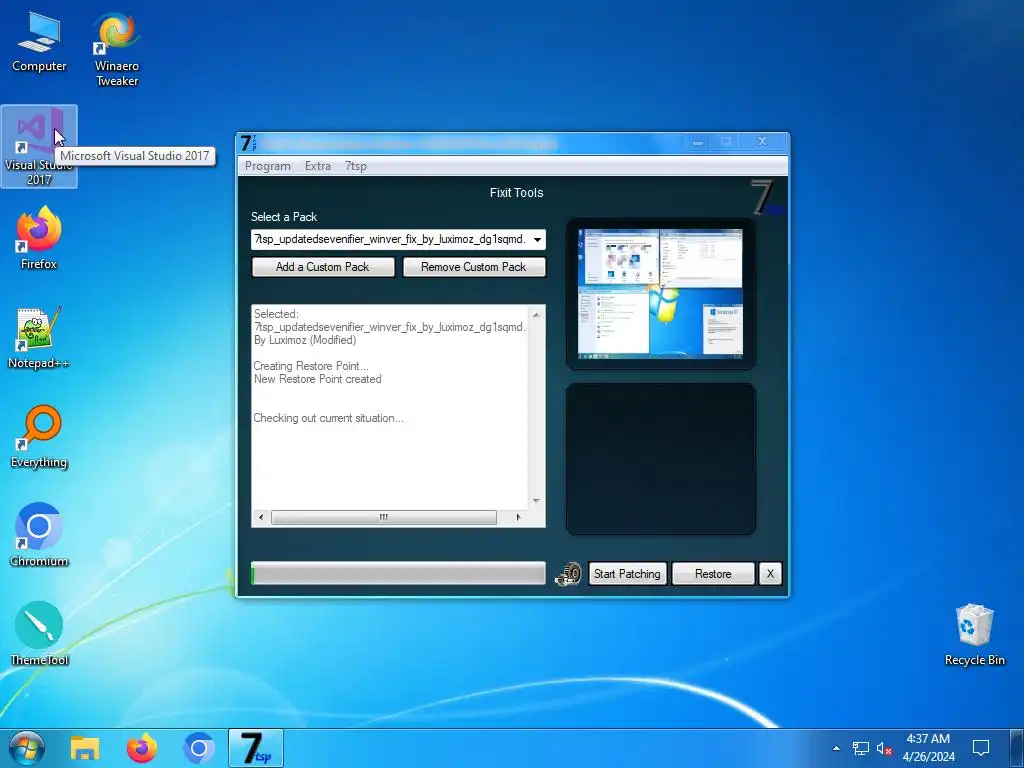Click the log's horizontal scrollbar thumb
Viewport: 1024px width, 768px height.
[384, 517]
